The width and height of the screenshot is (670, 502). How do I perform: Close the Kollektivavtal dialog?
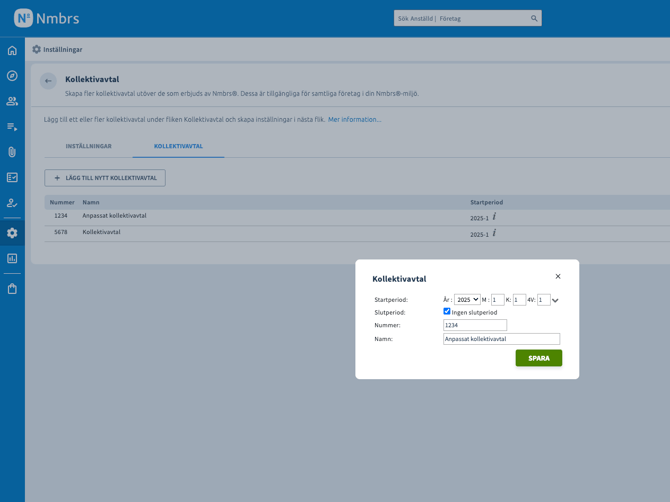point(558,277)
